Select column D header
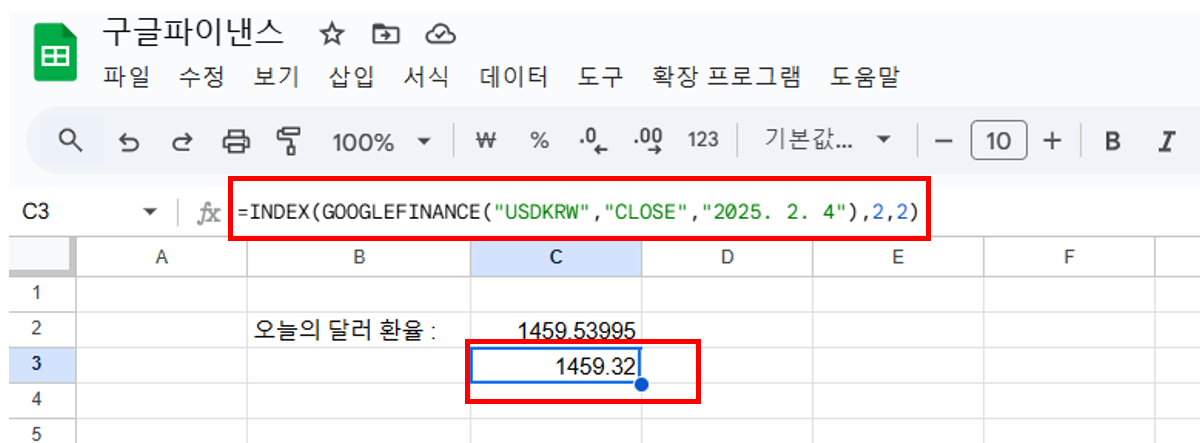The height and width of the screenshot is (443, 1200). tap(727, 257)
